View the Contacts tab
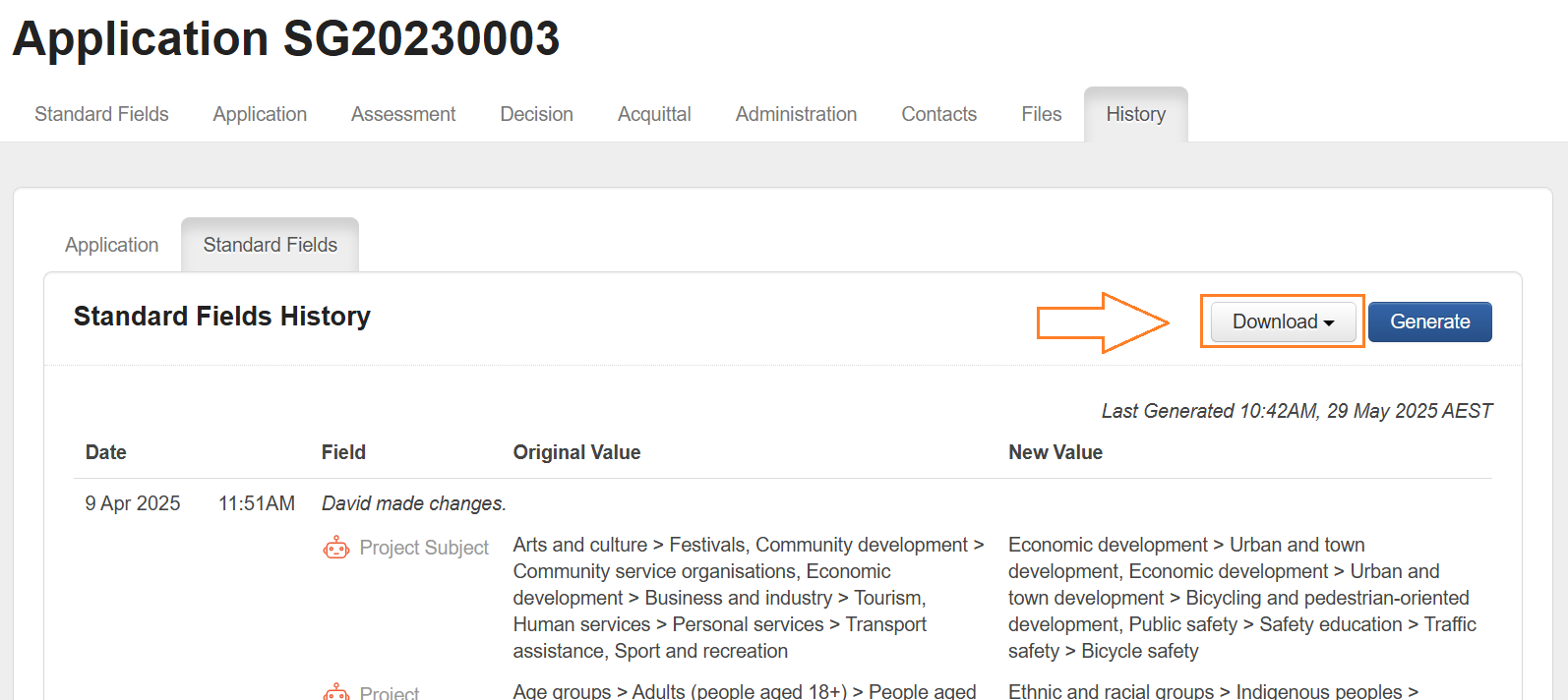1568x700 pixels. tap(938, 114)
